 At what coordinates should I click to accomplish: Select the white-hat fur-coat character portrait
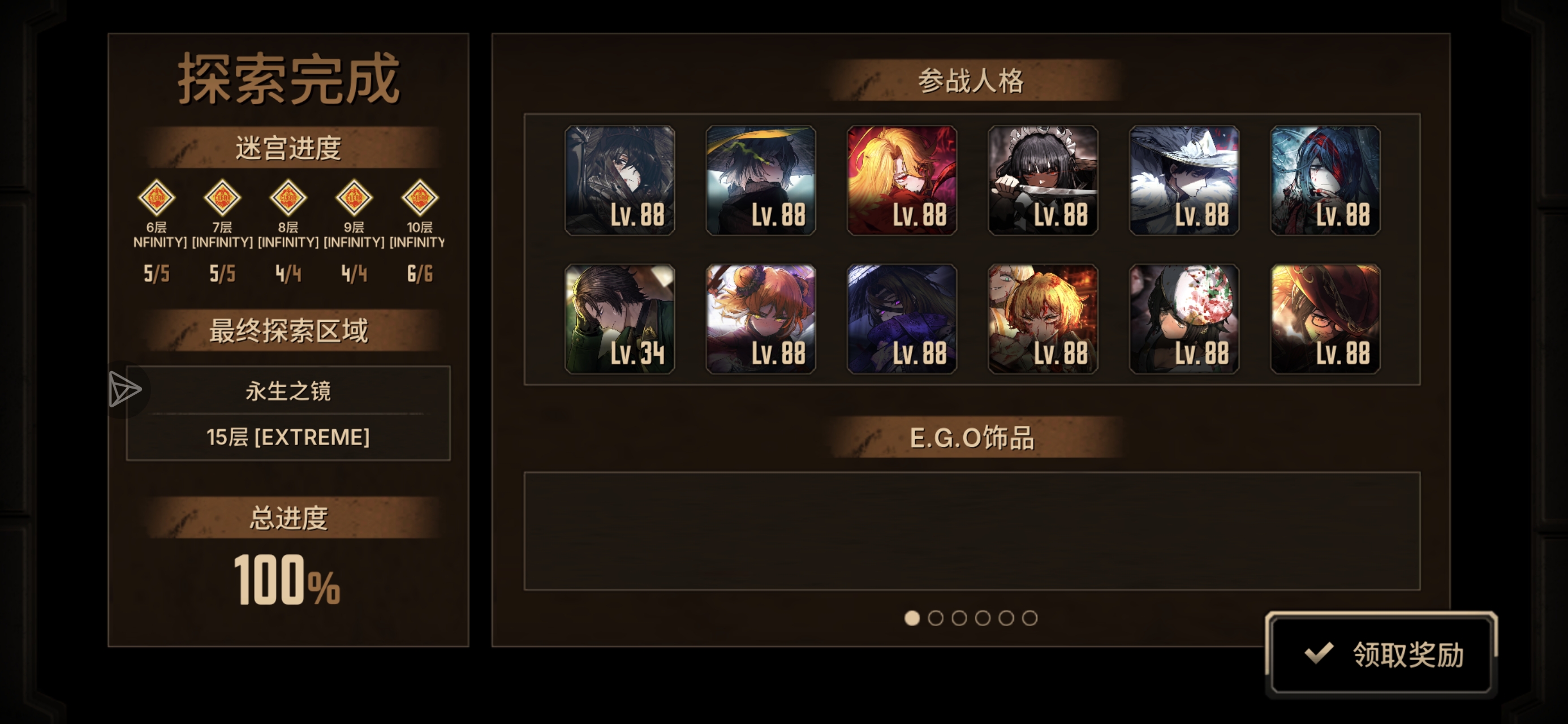click(x=1184, y=180)
